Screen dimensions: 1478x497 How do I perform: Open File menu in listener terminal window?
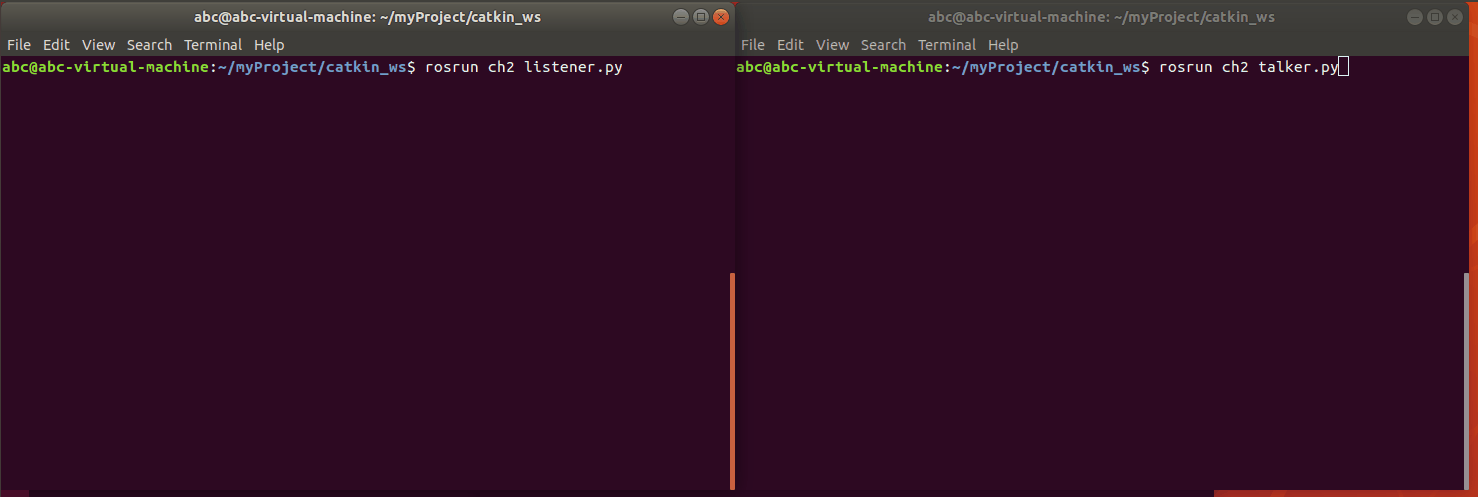coord(19,45)
